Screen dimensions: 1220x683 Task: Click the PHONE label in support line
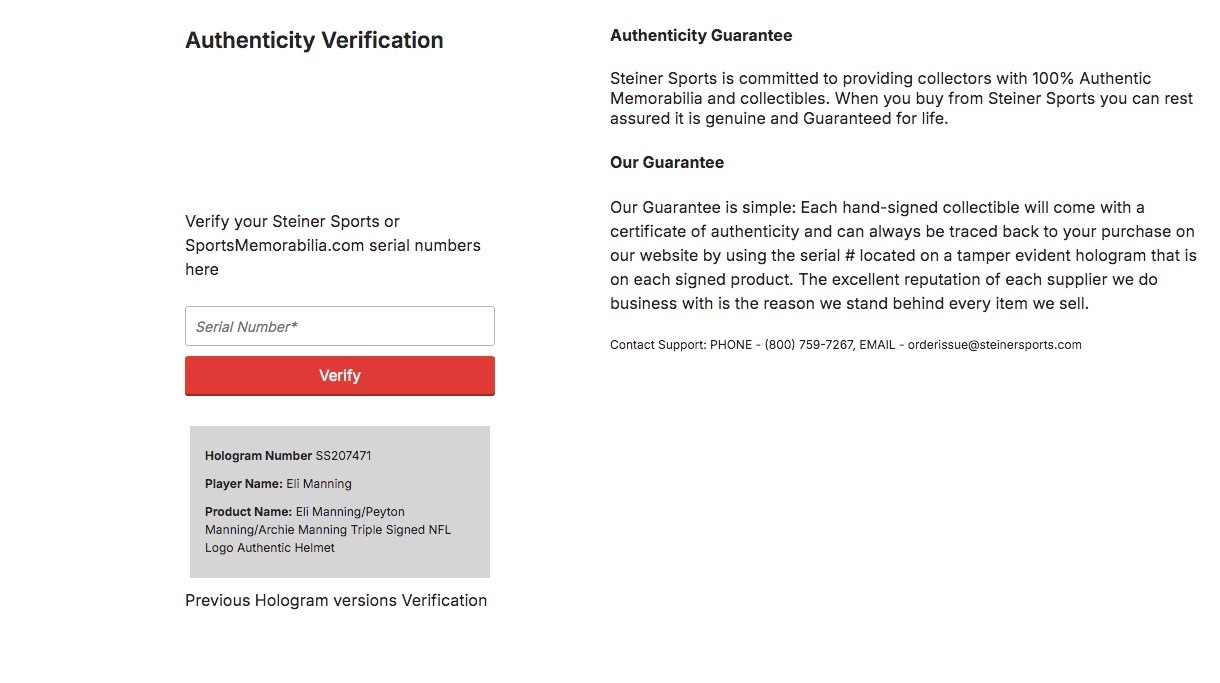coord(730,345)
